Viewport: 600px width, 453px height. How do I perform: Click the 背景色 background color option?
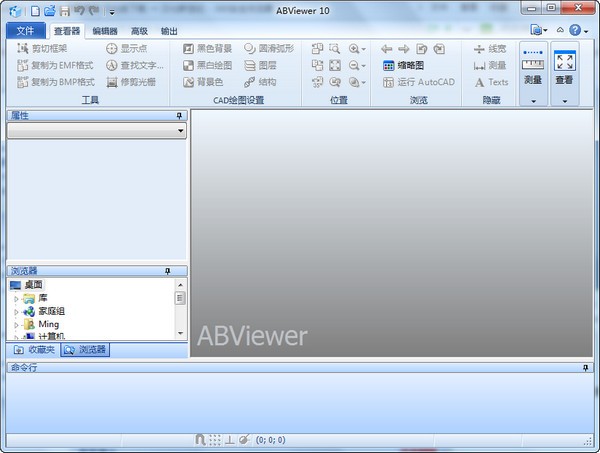[188, 82]
